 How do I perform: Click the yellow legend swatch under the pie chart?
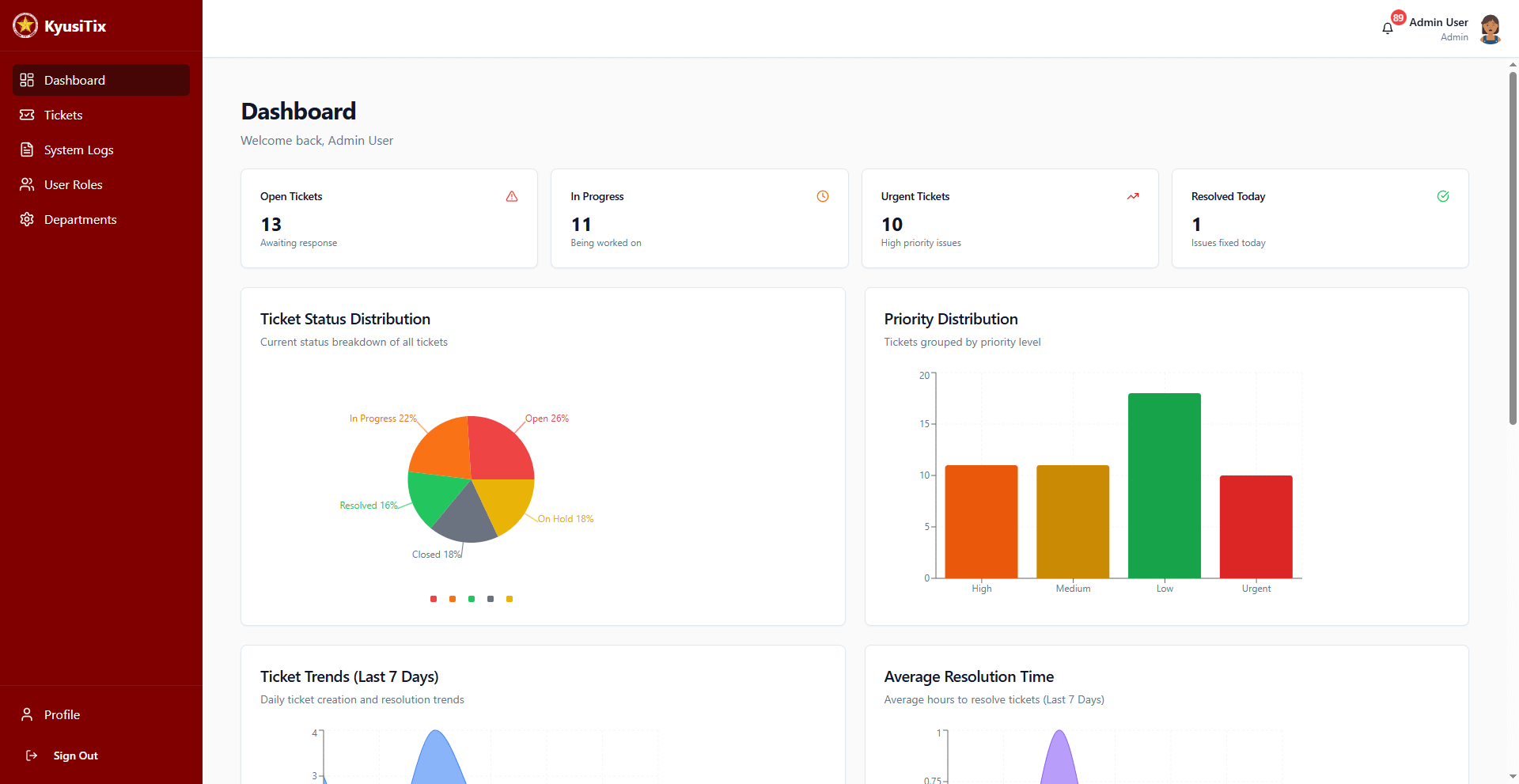(x=509, y=599)
